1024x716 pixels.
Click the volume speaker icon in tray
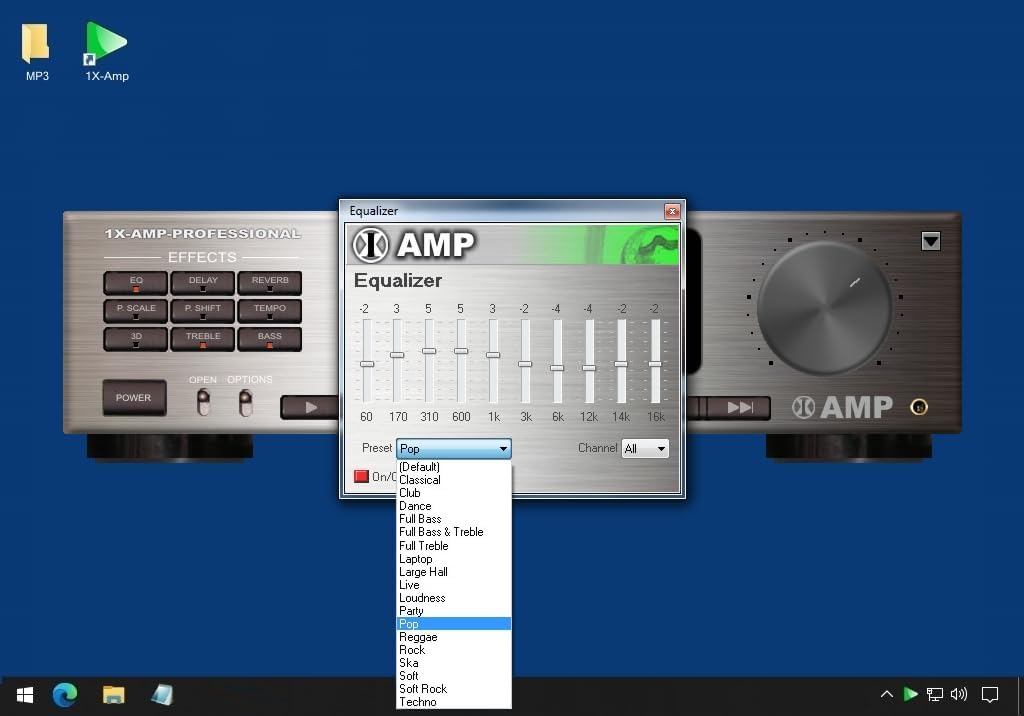coord(959,694)
